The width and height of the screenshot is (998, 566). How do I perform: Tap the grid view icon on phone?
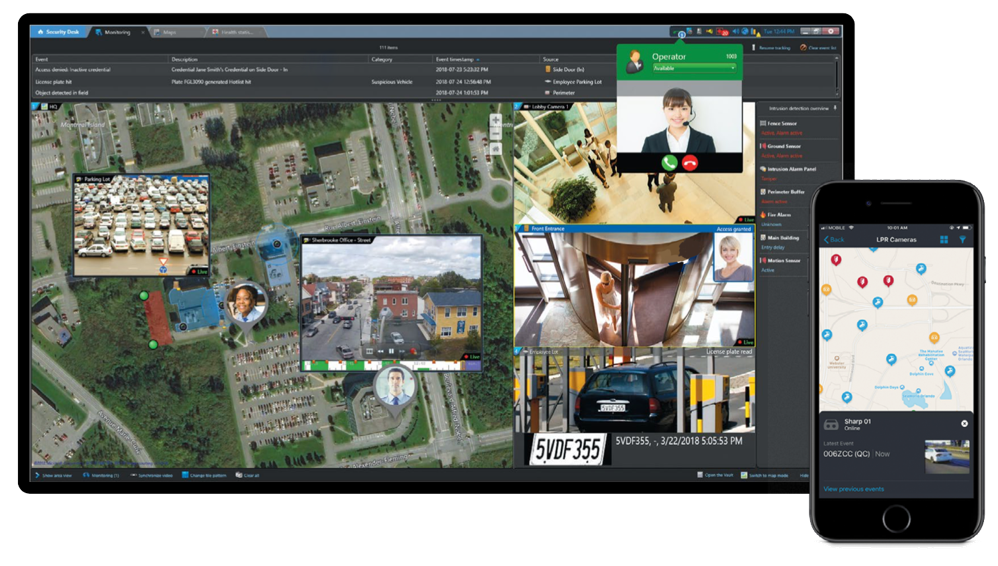(944, 240)
